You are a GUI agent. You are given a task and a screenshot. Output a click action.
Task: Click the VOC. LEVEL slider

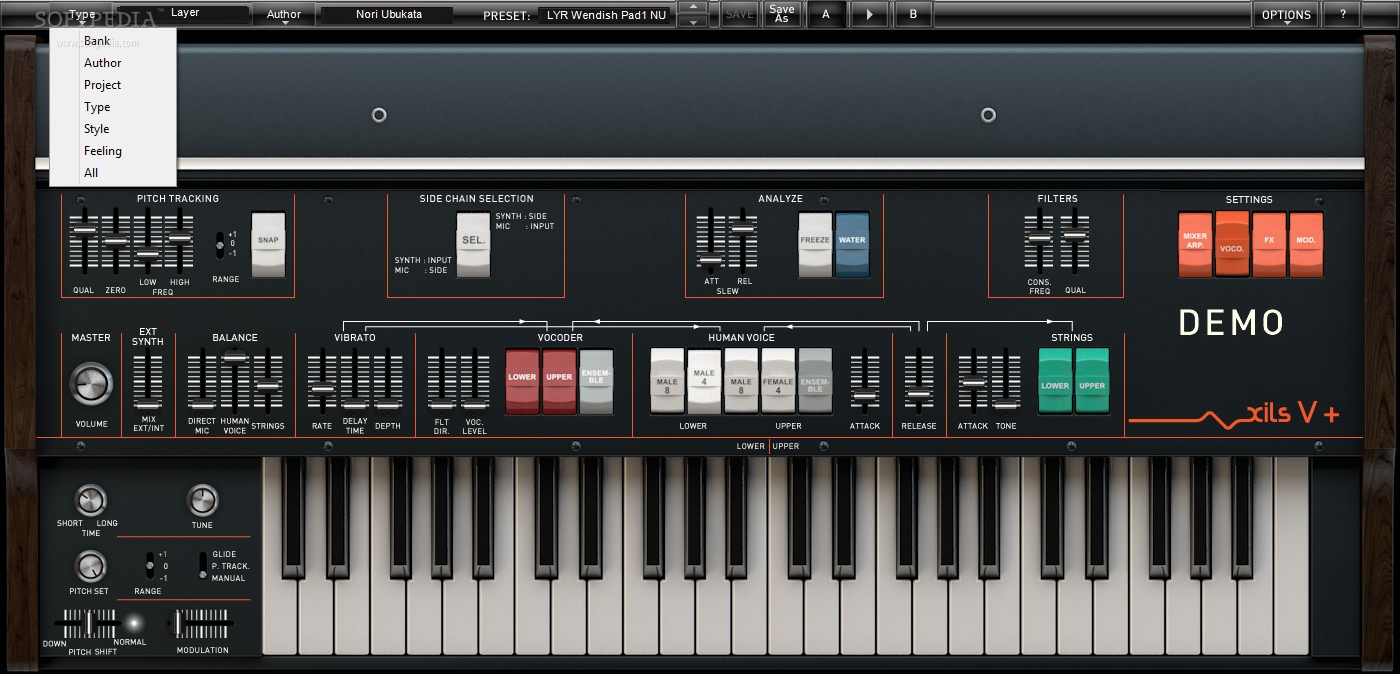[x=475, y=382]
